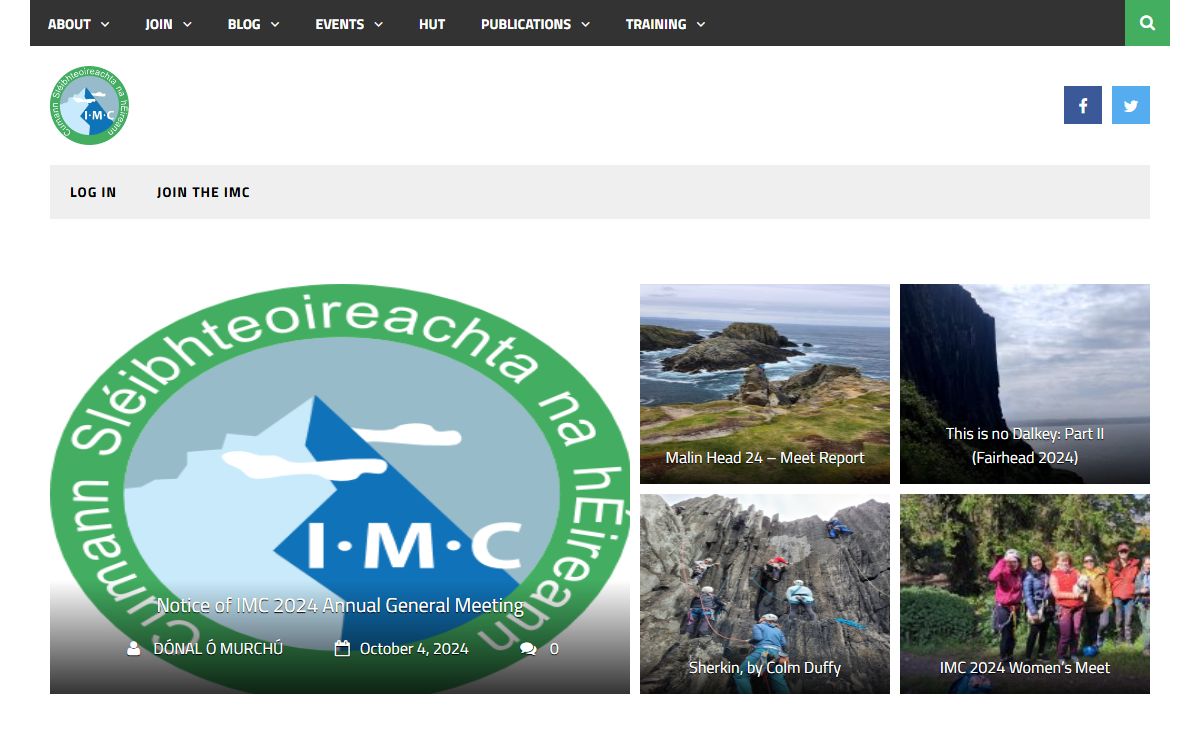Click the LOG IN link
Viewport: 1200px width, 740px height.
(93, 192)
